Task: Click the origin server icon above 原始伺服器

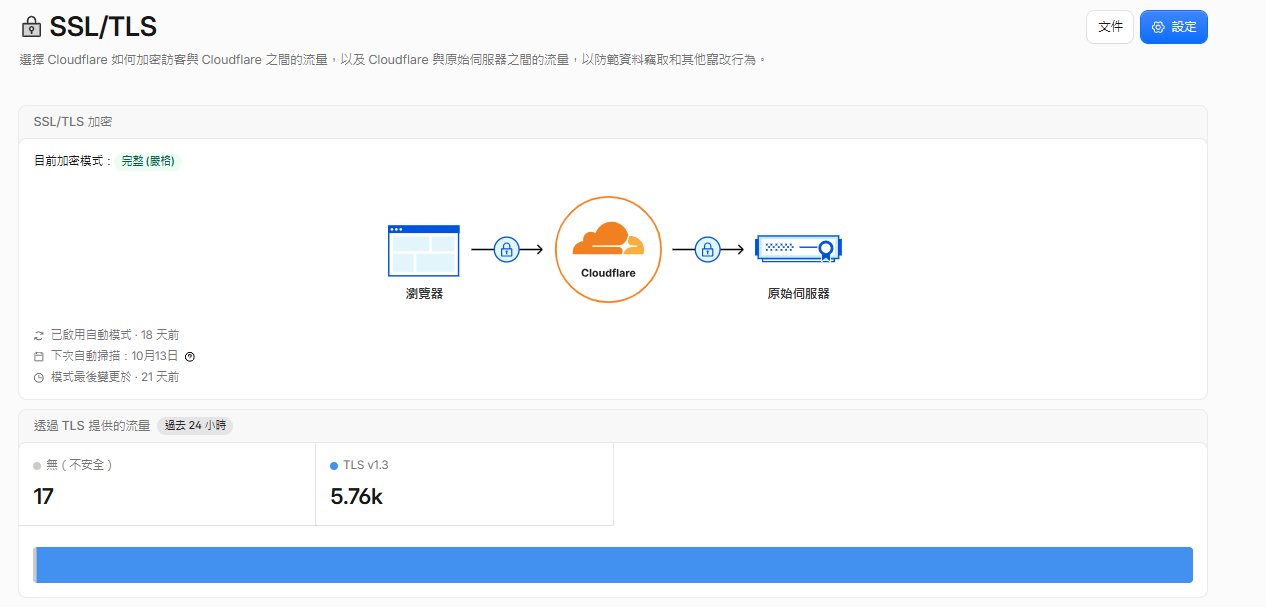Action: click(x=798, y=249)
